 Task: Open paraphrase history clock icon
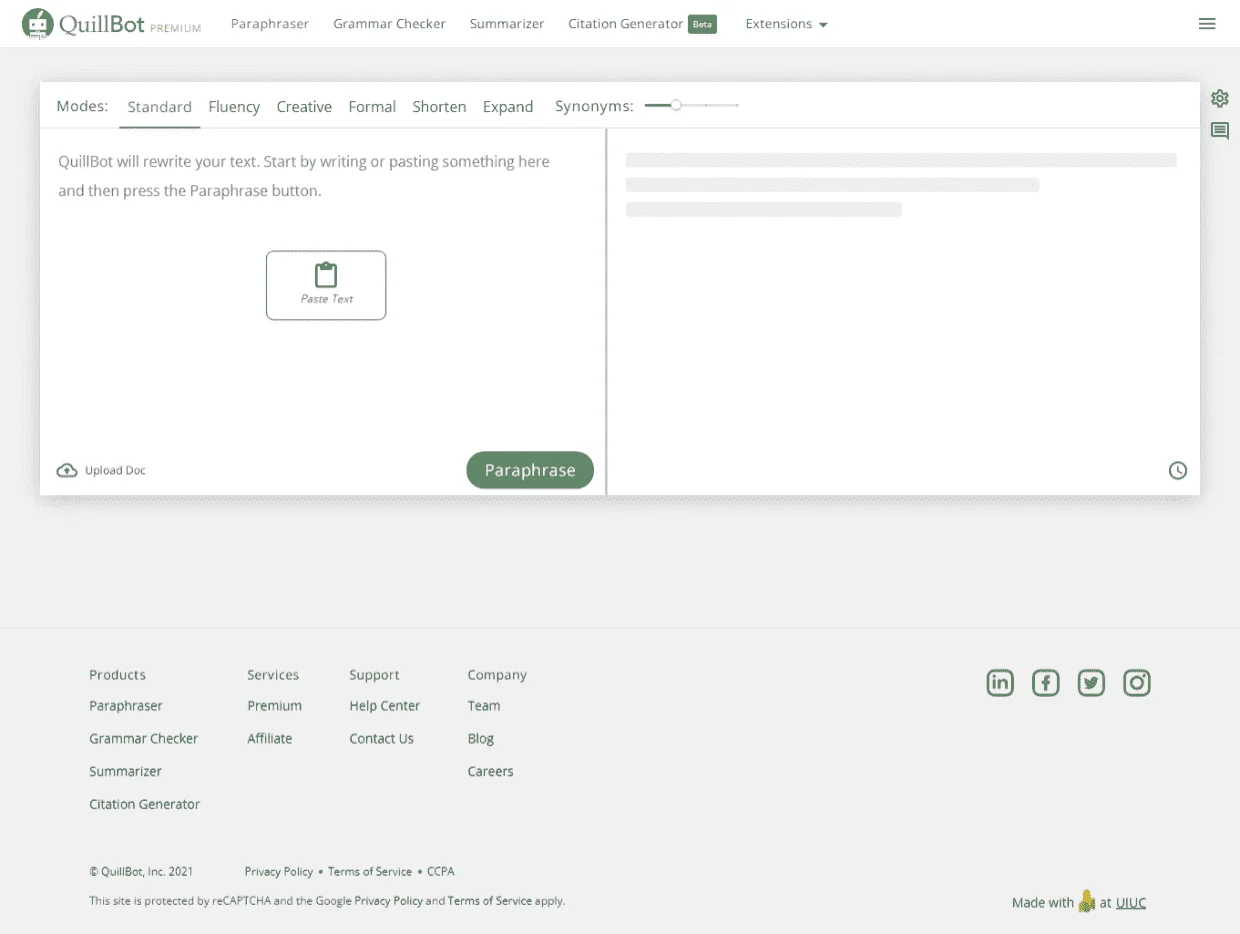[1178, 470]
